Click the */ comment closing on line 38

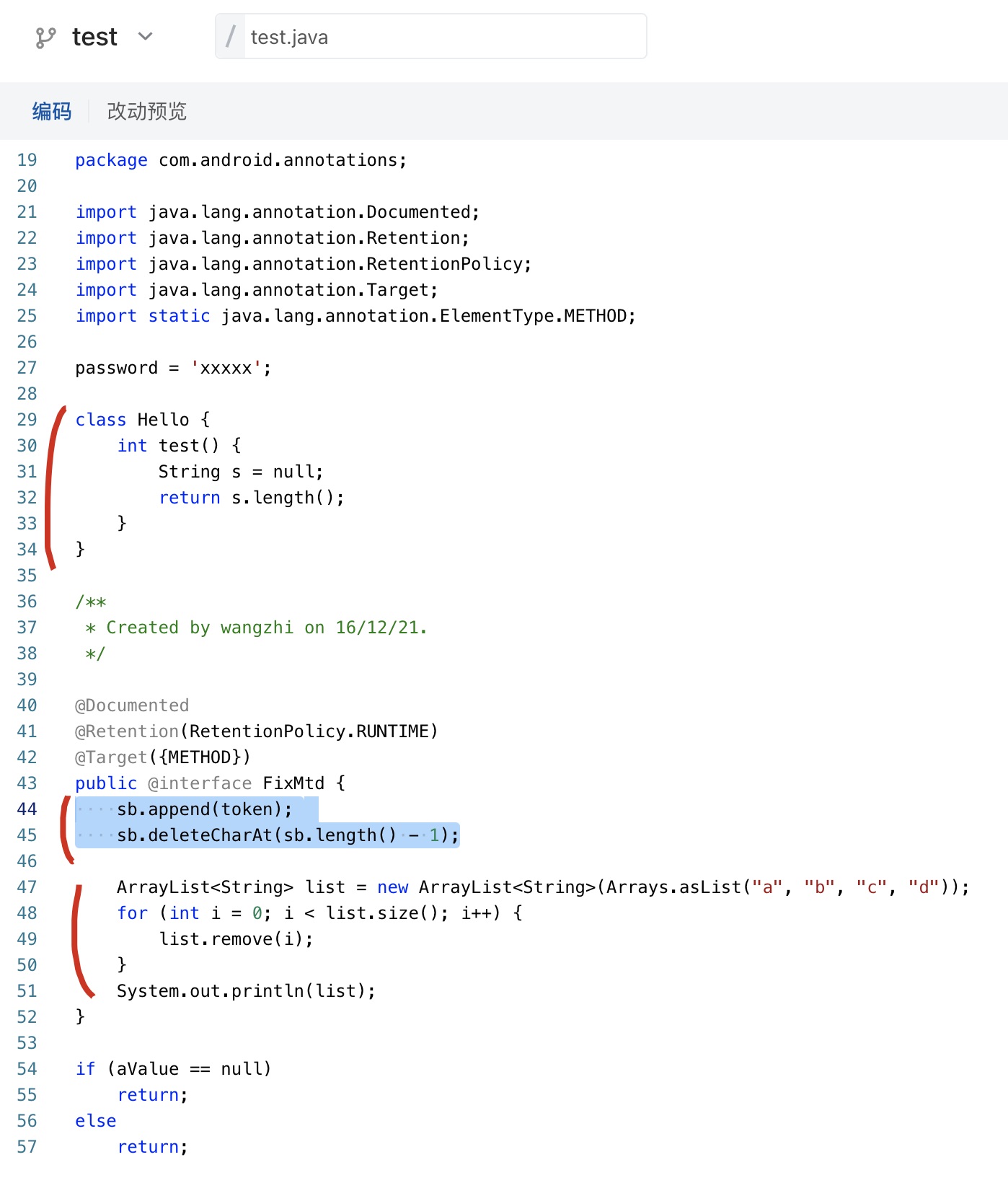coord(95,654)
